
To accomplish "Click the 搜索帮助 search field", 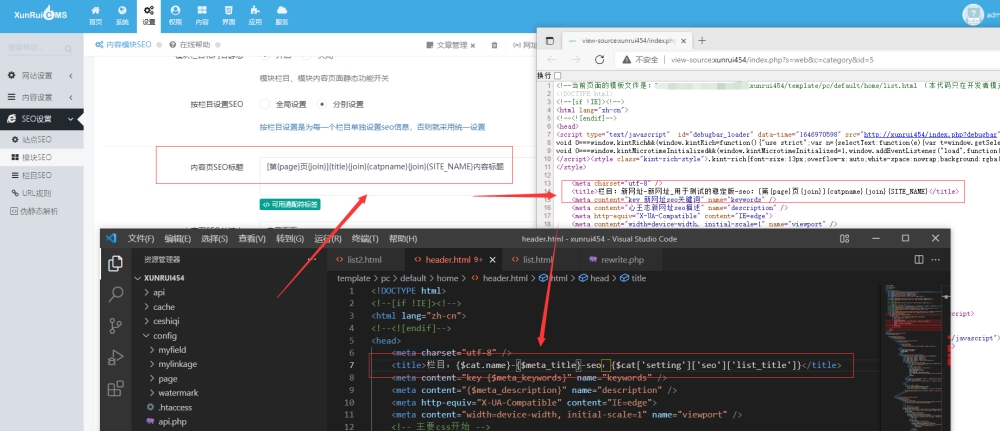I will [x=32, y=48].
